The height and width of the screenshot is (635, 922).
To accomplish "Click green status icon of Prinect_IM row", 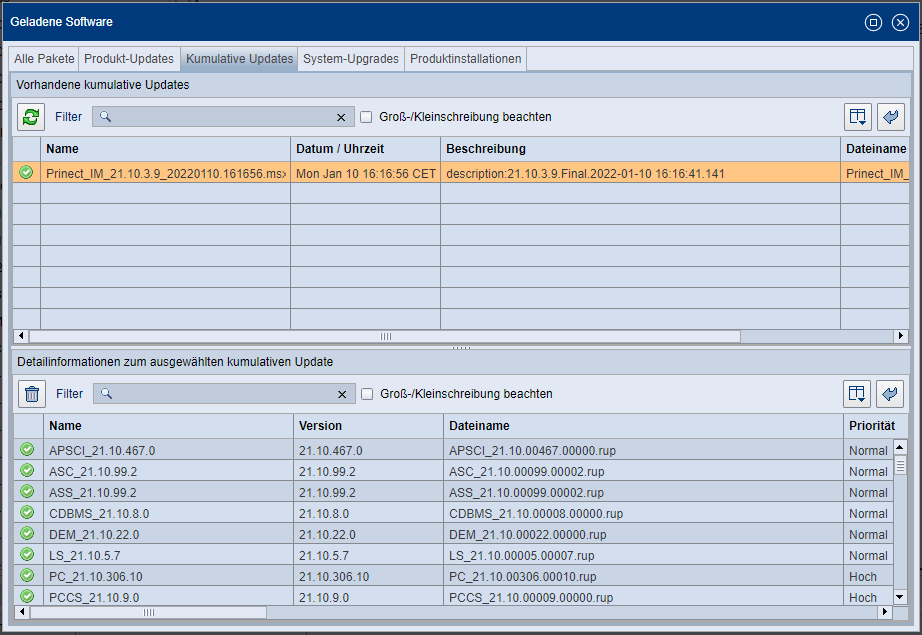I will (x=26, y=172).
